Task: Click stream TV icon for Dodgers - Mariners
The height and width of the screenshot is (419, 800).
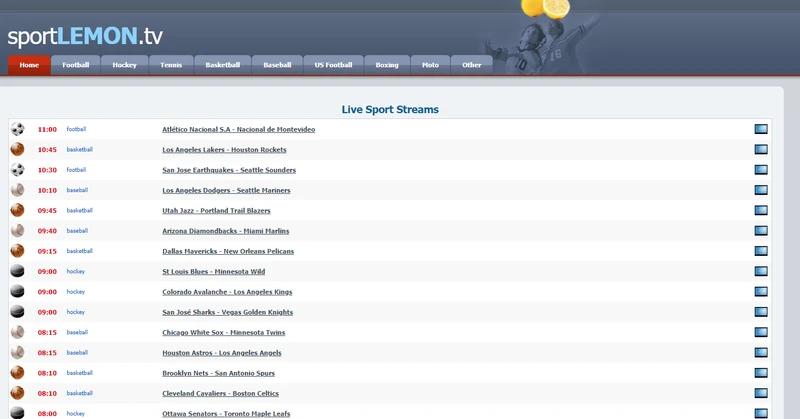Action: click(761, 190)
